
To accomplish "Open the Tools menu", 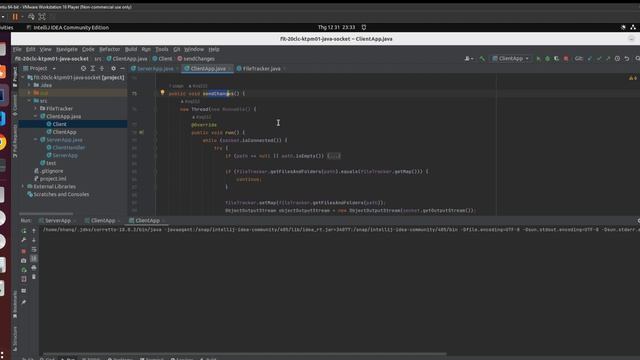I will point(162,49).
